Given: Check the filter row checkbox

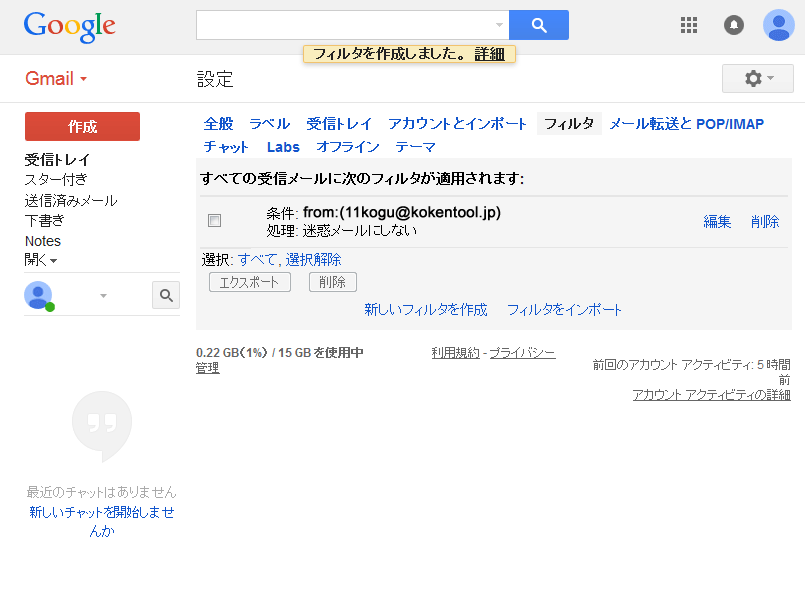Looking at the screenshot, I should point(214,221).
